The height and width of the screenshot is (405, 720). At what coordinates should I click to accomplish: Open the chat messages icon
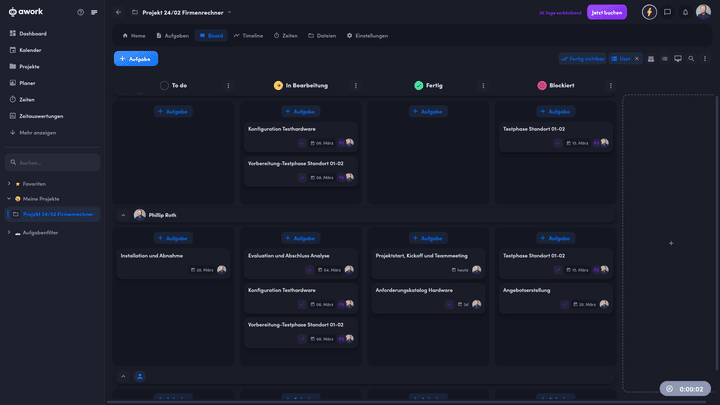tap(667, 12)
